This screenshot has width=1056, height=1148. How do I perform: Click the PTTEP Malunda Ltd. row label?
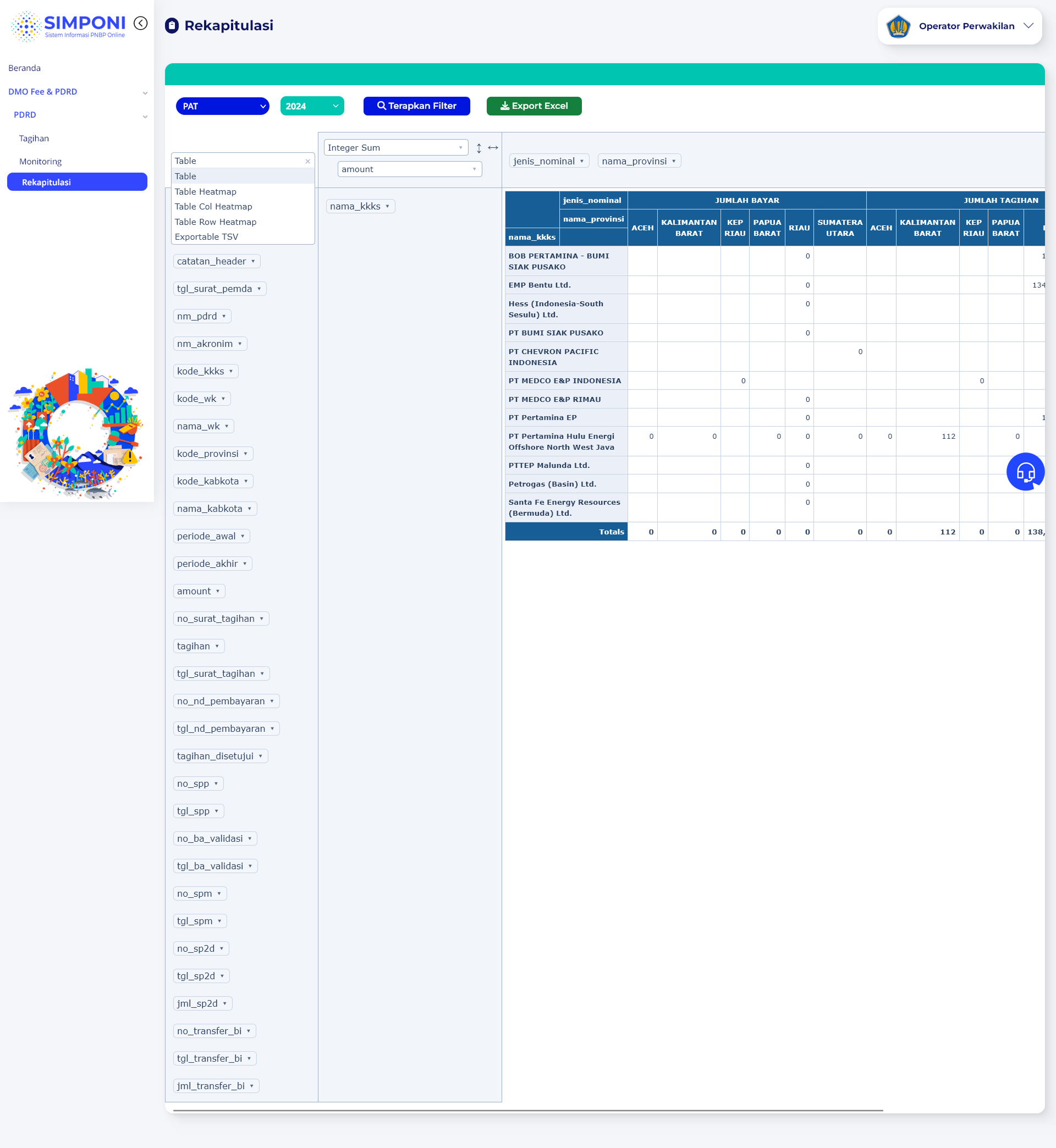(566, 466)
